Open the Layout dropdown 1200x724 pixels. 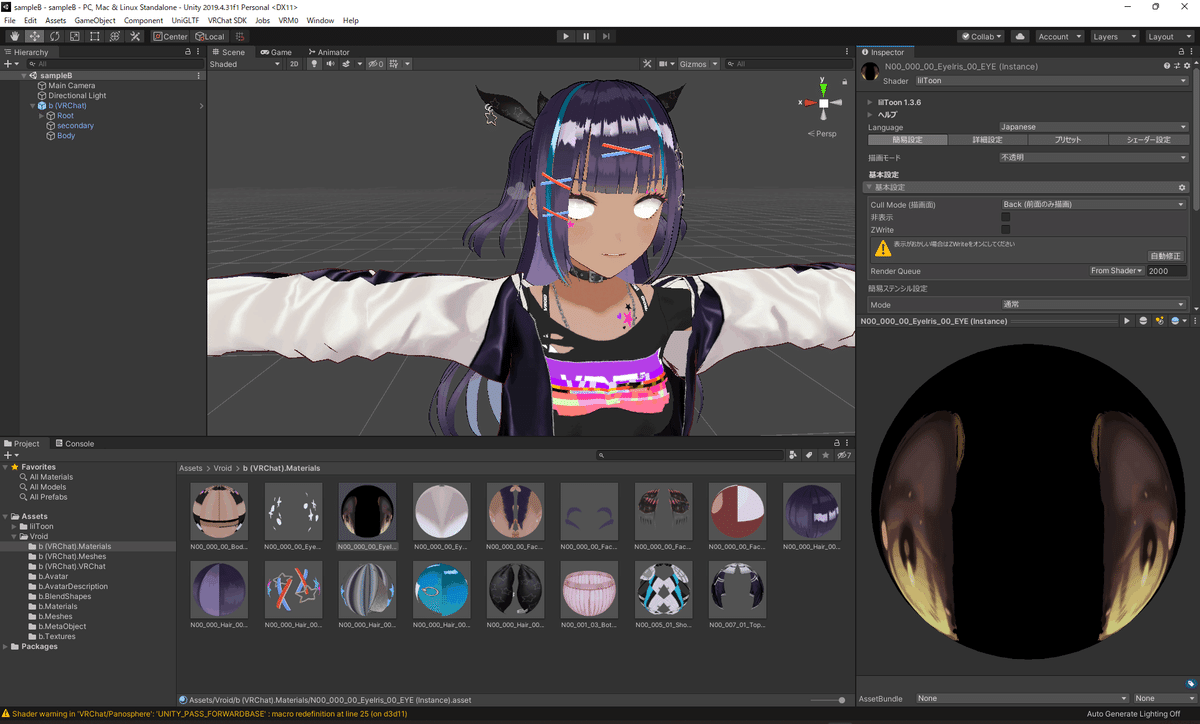point(1169,36)
